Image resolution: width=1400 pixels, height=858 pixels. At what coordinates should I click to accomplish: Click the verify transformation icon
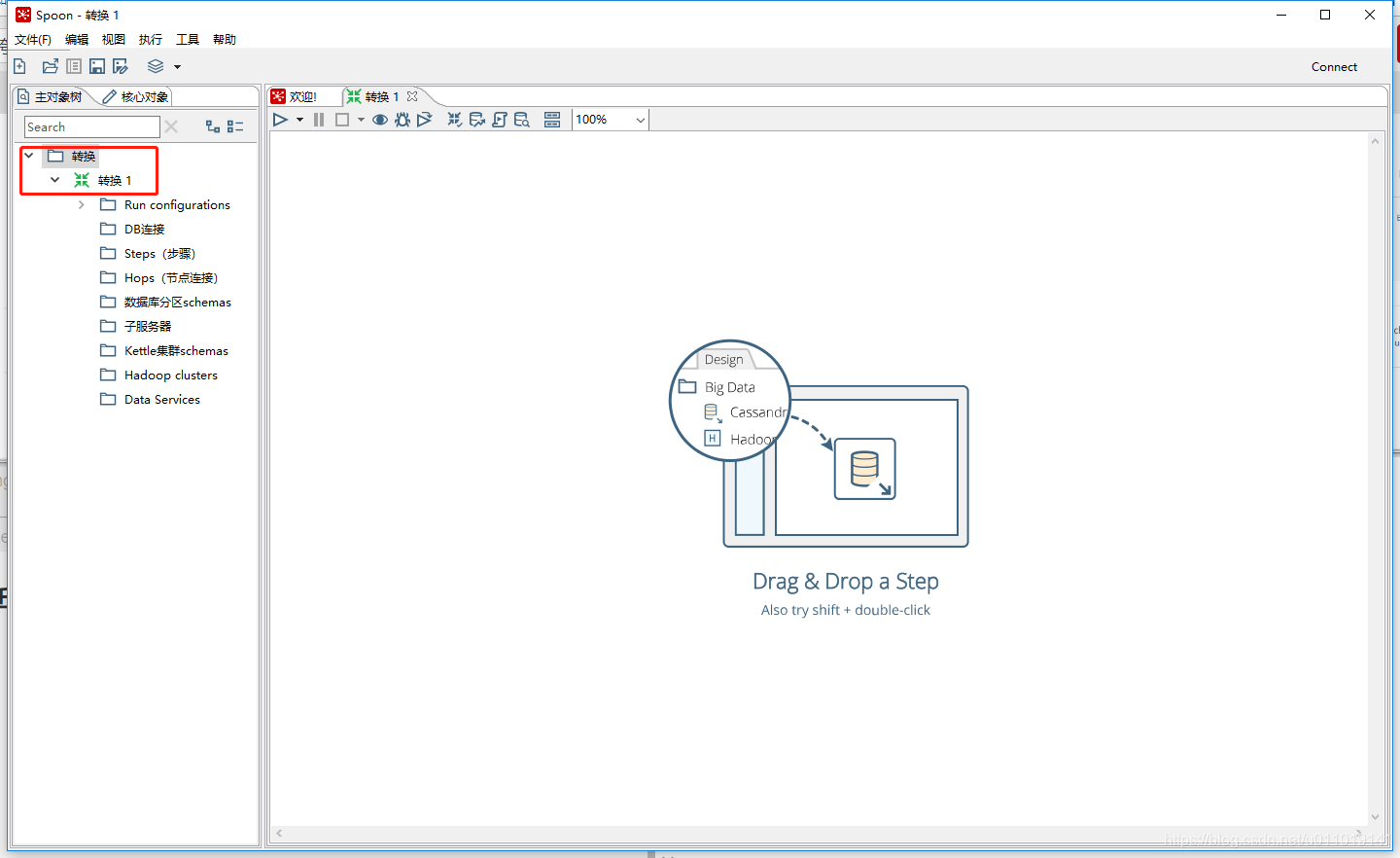[454, 120]
